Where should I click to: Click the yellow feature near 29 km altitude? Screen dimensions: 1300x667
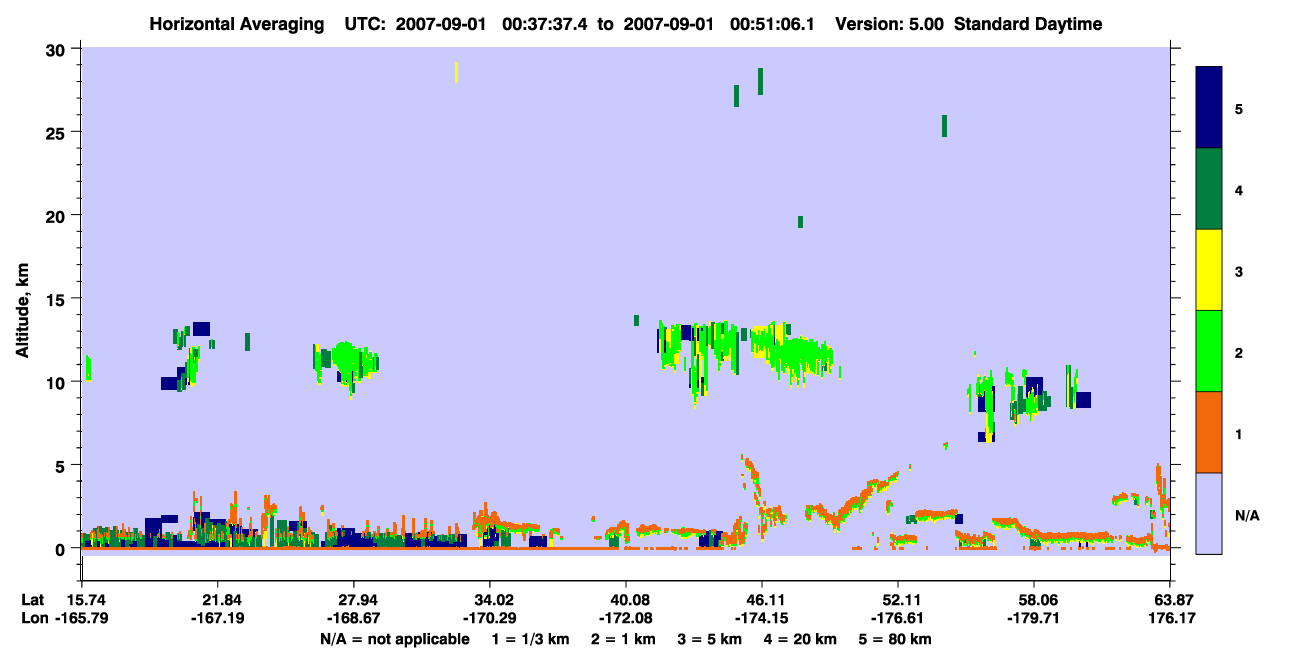tap(456, 72)
